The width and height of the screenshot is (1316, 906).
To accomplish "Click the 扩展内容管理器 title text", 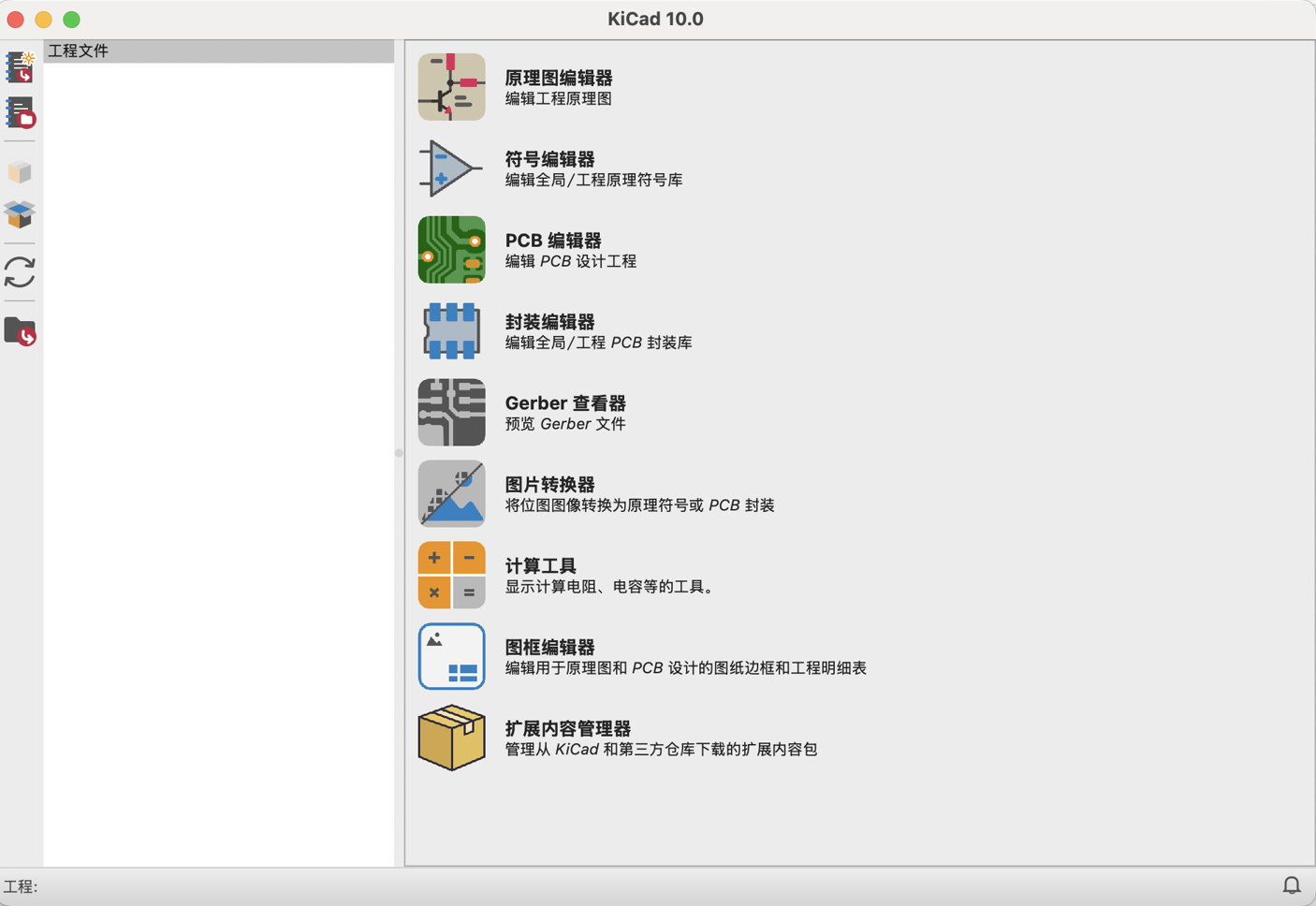I will [x=568, y=729].
